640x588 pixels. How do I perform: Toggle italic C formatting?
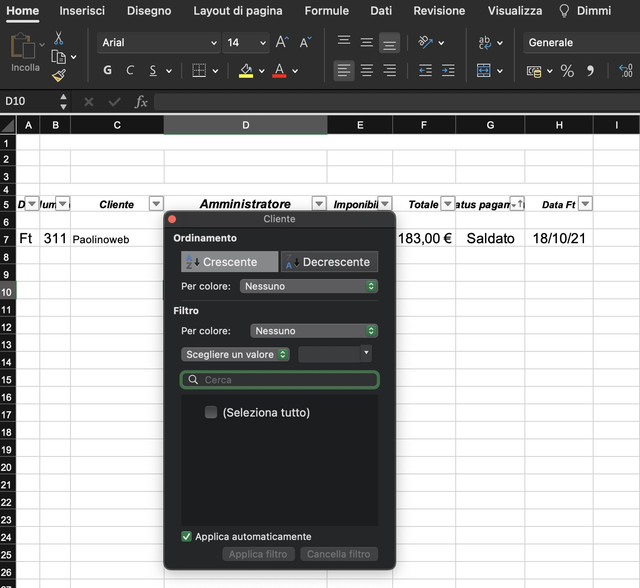[x=130, y=70]
